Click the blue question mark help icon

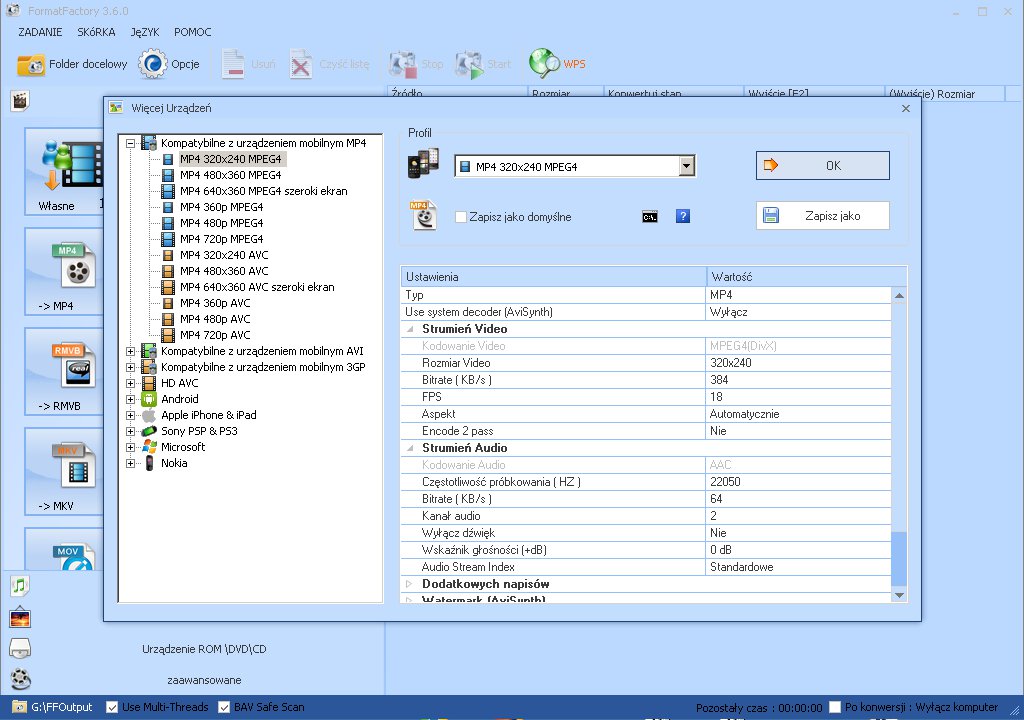682,216
